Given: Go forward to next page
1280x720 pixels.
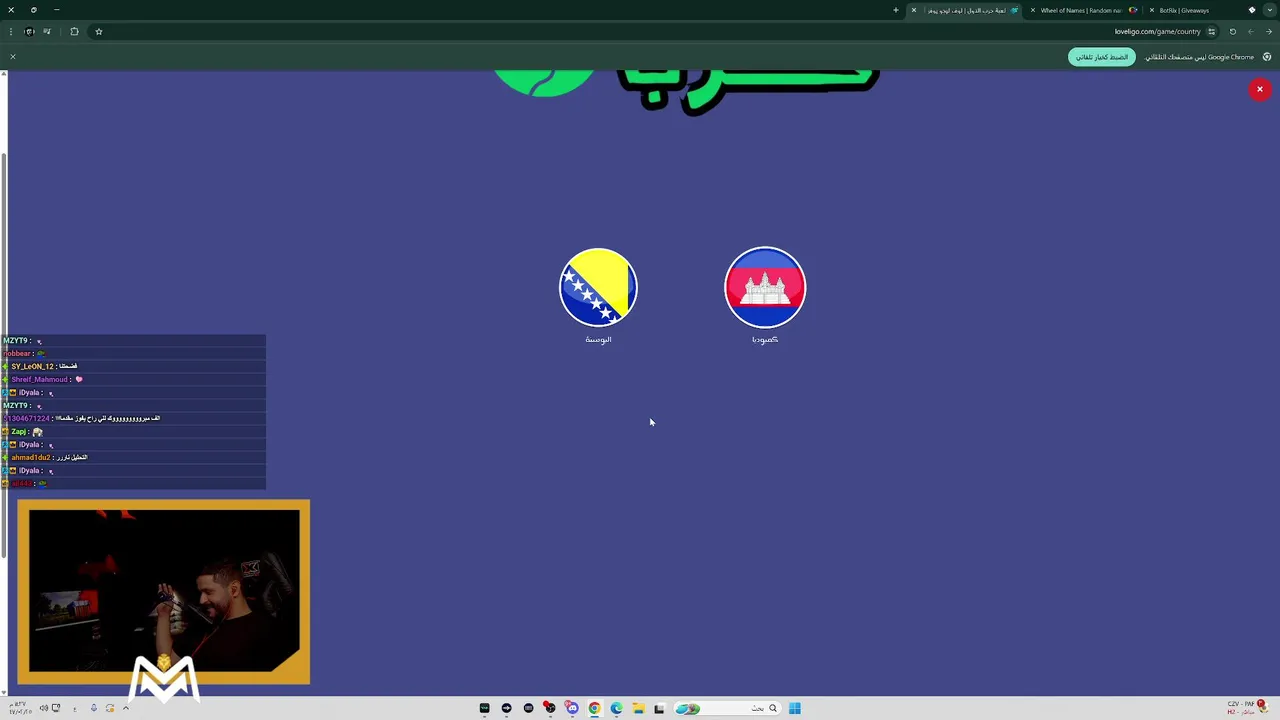Looking at the screenshot, I should [x=1250, y=32].
